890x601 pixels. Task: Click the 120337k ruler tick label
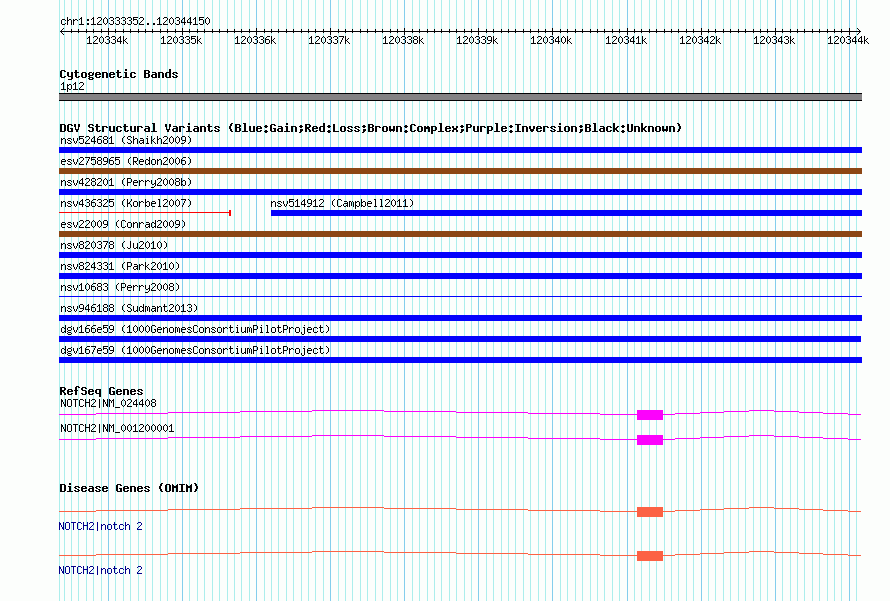329,40
